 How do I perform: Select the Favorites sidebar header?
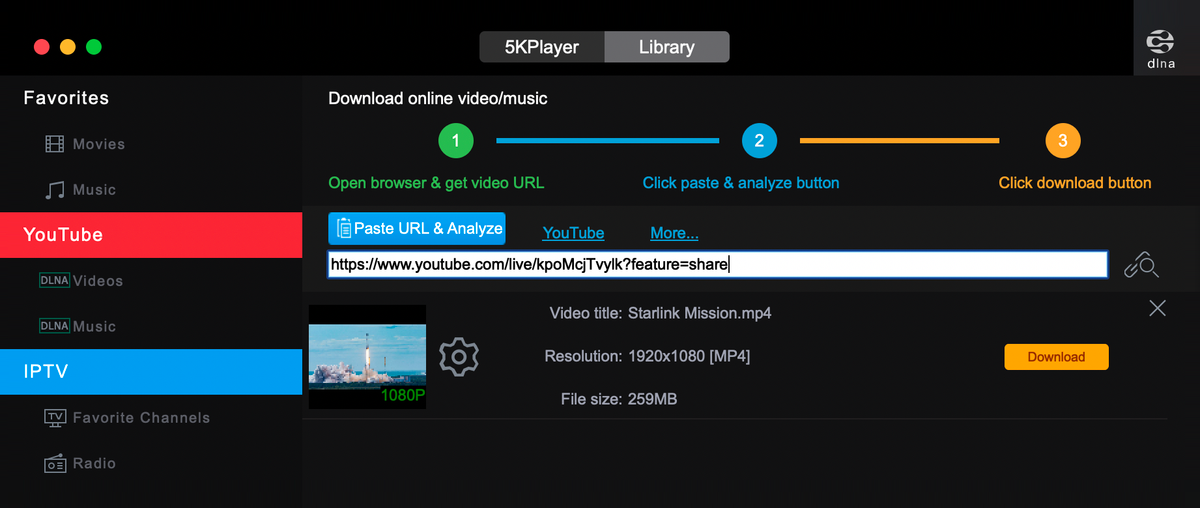coord(67,98)
